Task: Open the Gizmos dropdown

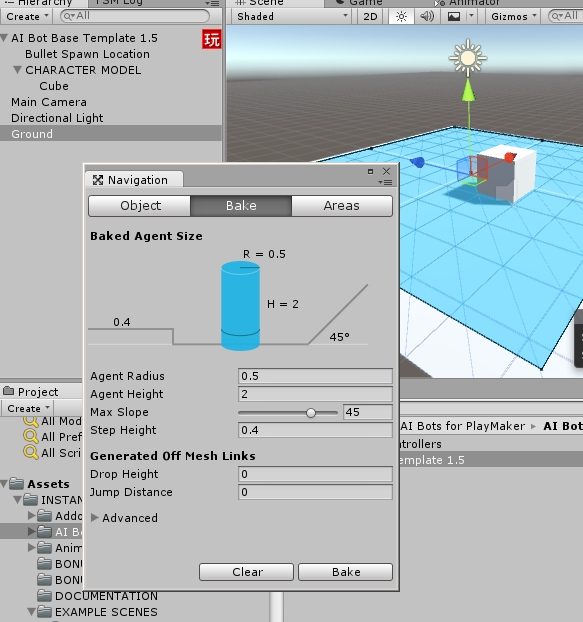Action: [514, 17]
